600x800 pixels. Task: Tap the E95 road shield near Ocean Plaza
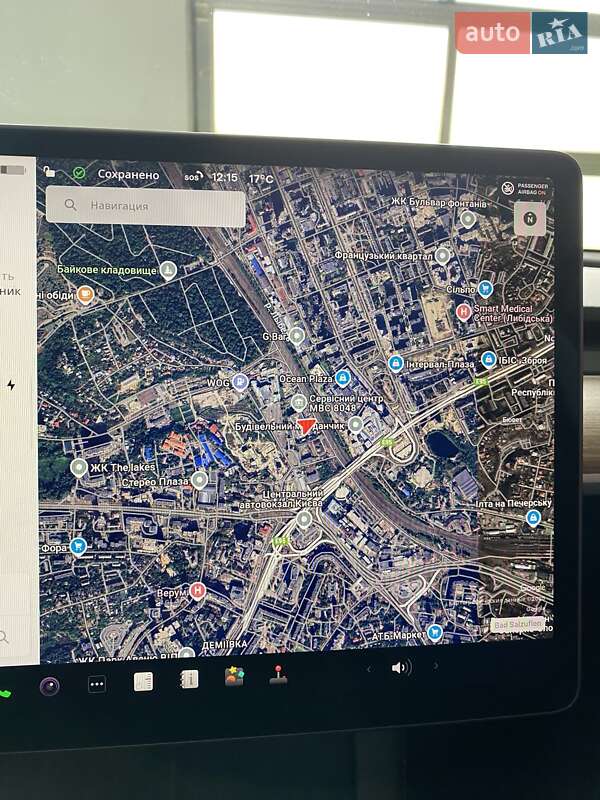click(387, 442)
